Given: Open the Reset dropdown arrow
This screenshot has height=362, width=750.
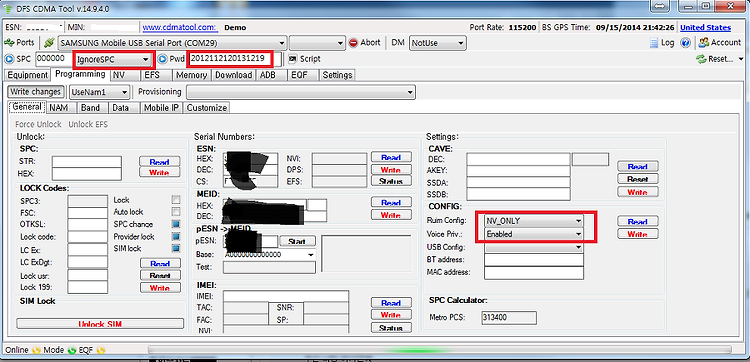Looking at the screenshot, I should 741,59.
